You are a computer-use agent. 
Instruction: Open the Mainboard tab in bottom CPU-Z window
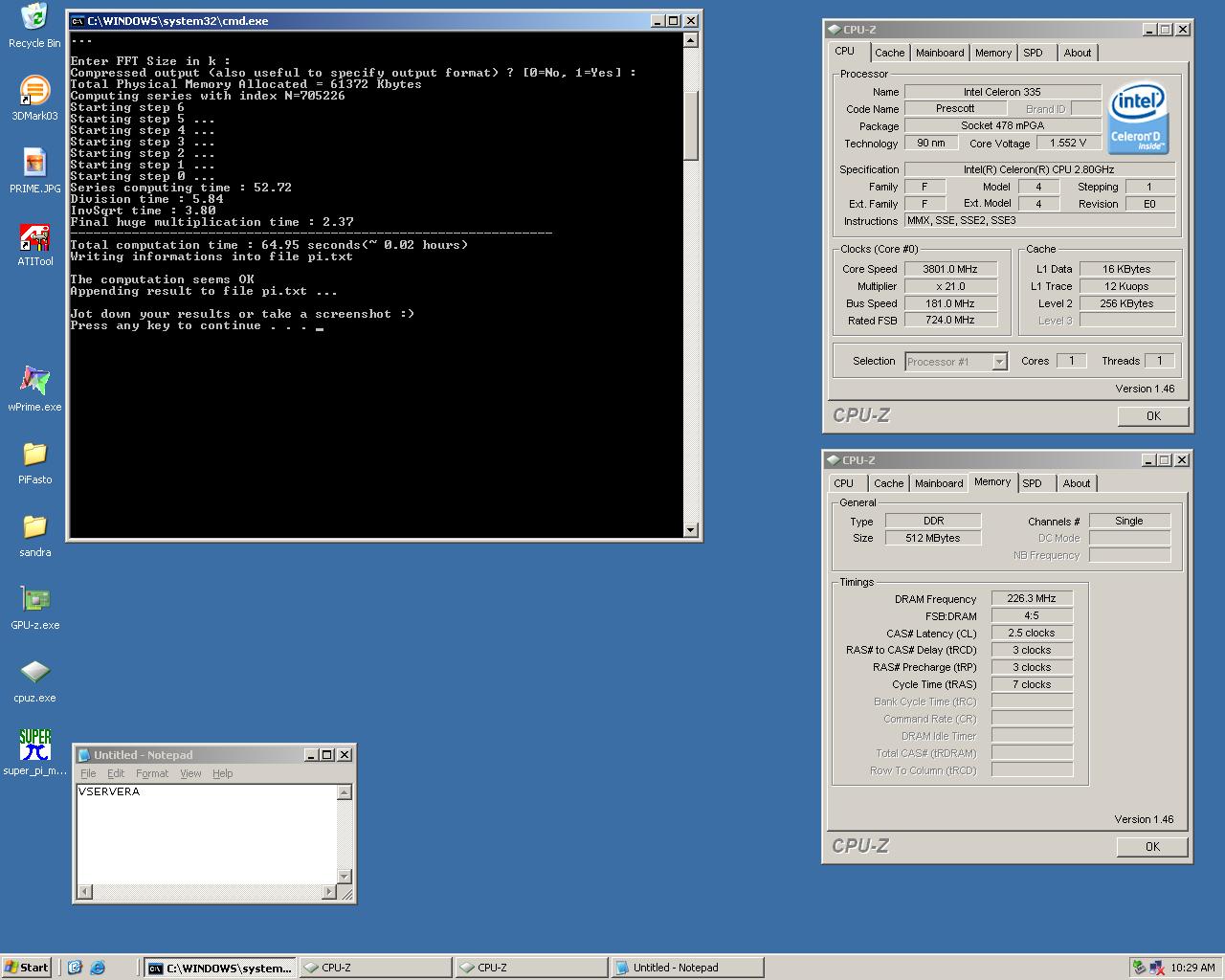[939, 483]
